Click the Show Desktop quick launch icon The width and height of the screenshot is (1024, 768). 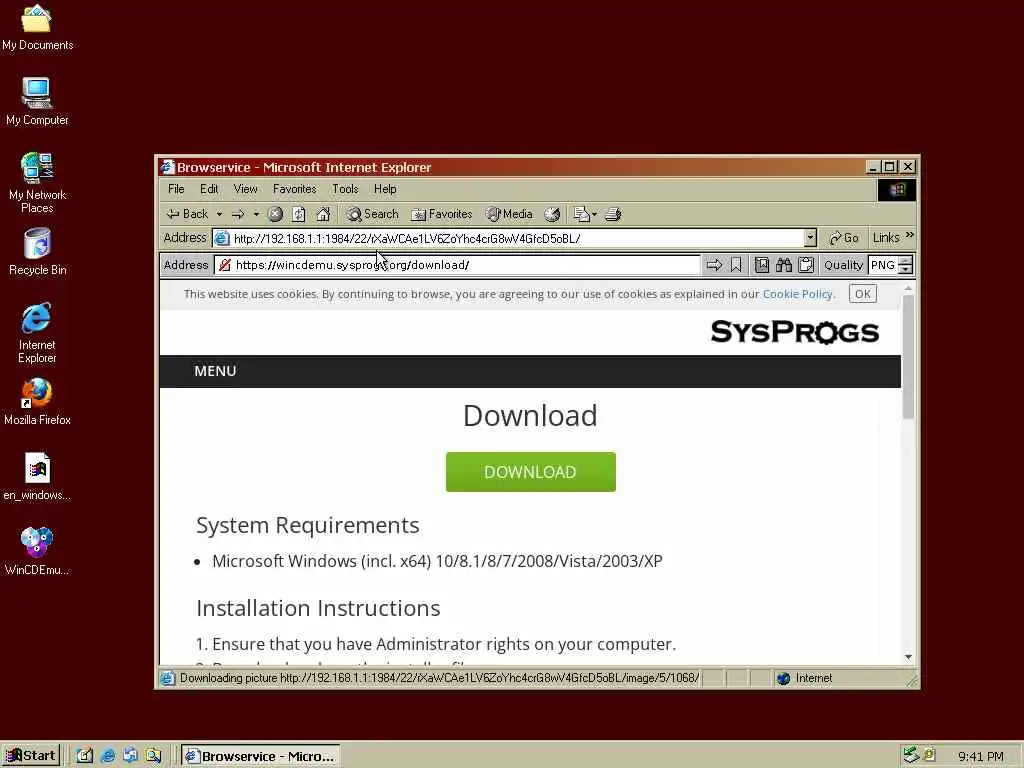85,756
